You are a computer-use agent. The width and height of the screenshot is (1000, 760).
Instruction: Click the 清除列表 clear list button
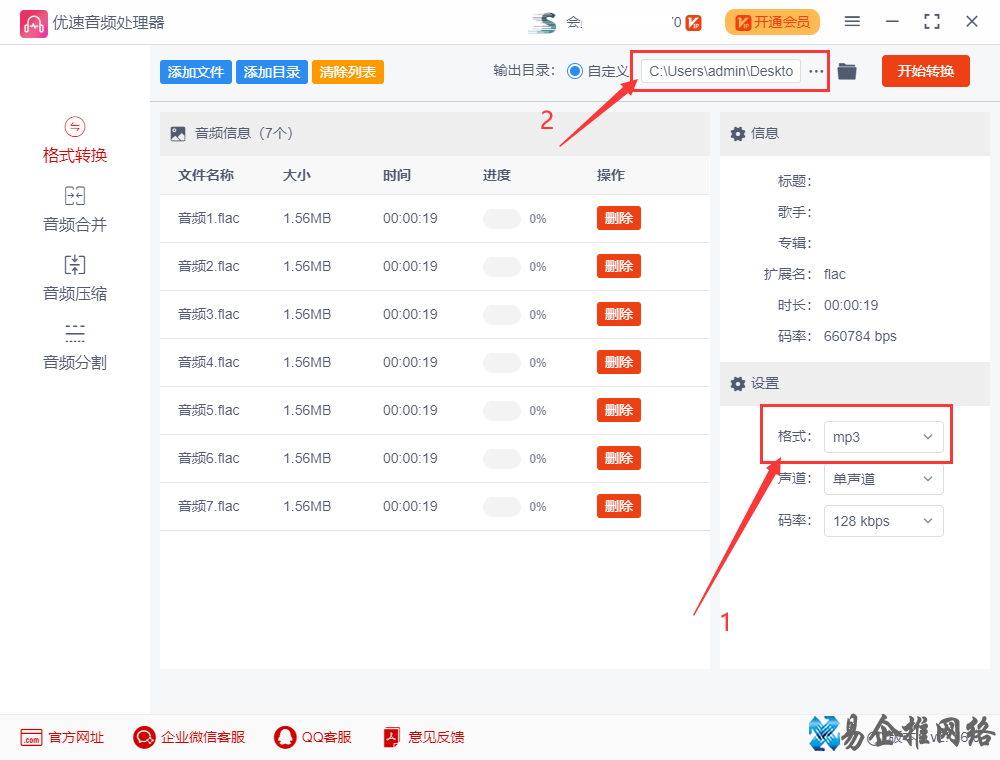click(x=347, y=71)
